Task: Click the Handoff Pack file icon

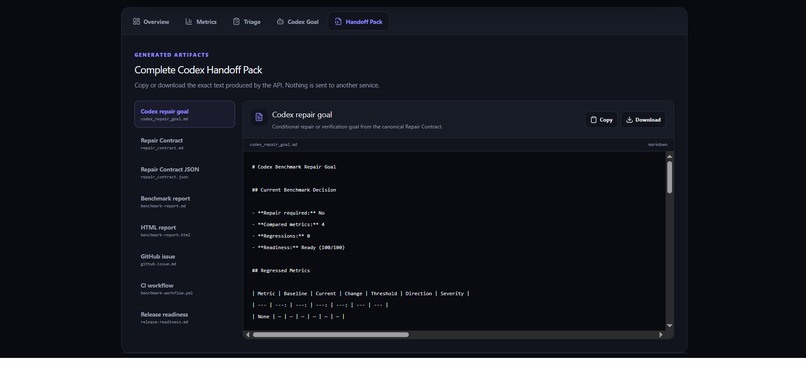Action: click(x=338, y=22)
